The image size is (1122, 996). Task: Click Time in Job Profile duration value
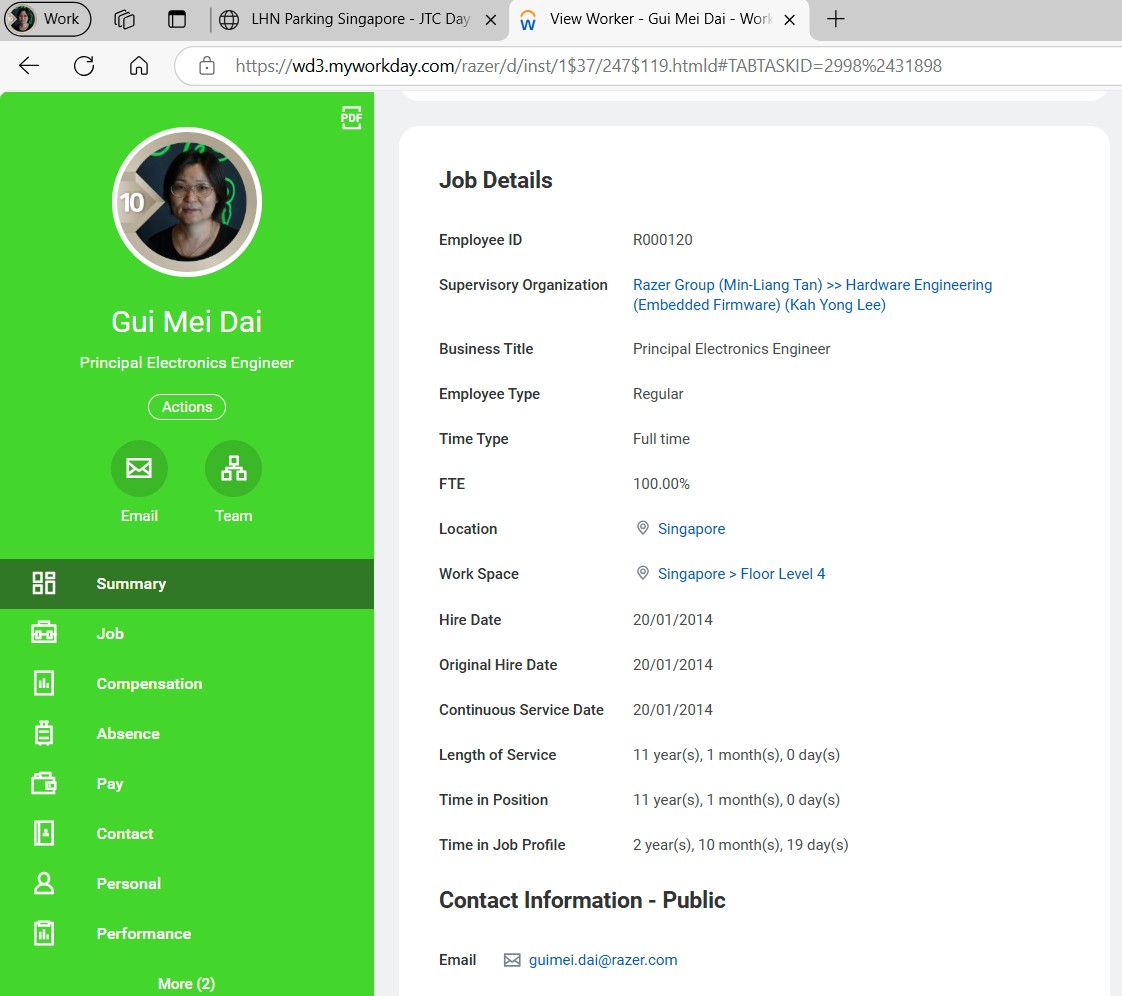tap(741, 845)
